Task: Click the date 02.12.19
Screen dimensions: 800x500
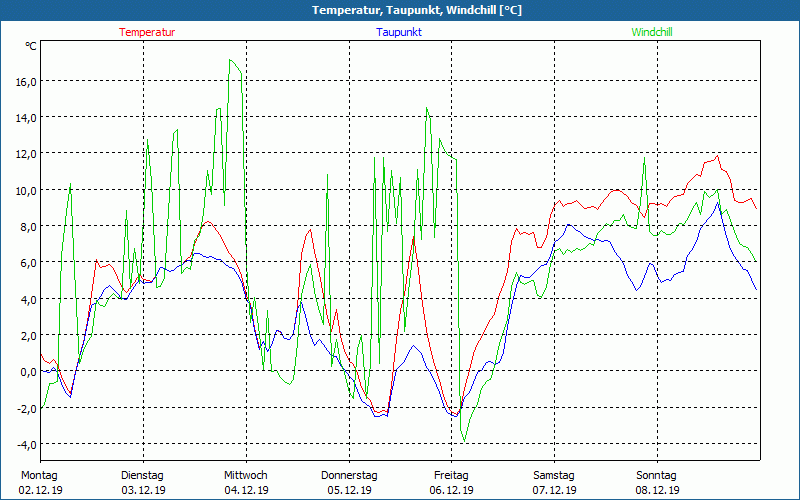Action: [x=41, y=490]
